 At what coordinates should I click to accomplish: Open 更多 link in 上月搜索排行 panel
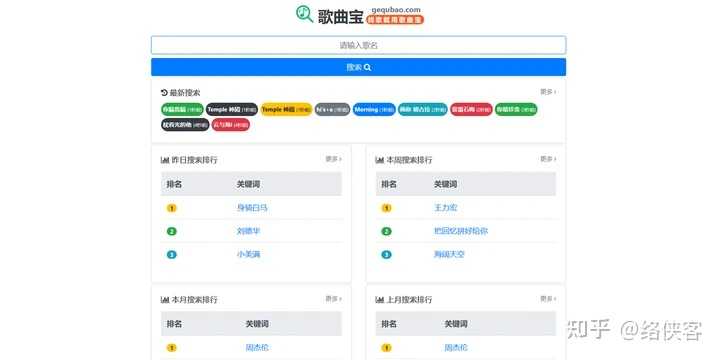(x=548, y=299)
